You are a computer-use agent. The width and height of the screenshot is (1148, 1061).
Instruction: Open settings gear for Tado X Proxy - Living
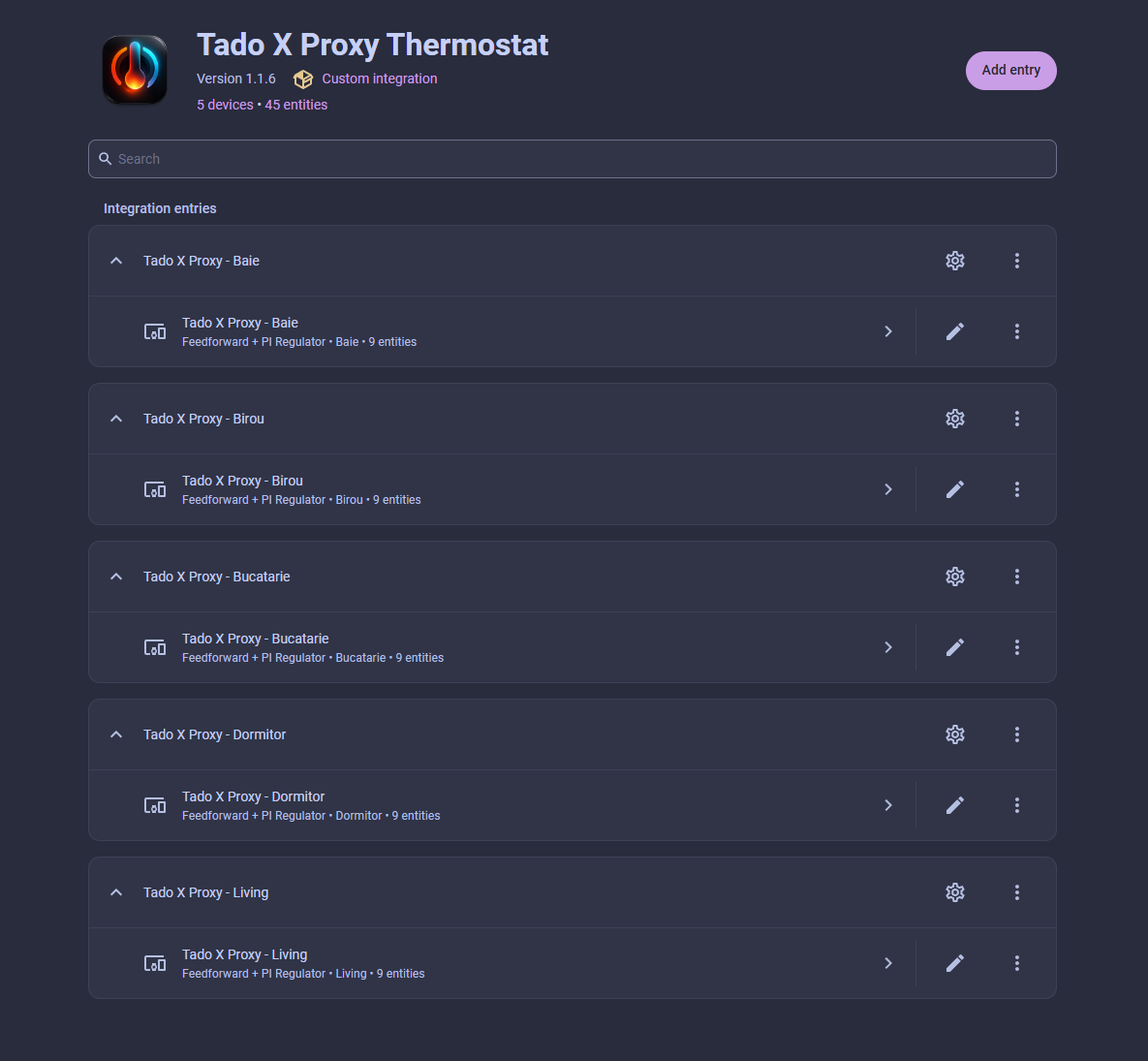(x=954, y=891)
